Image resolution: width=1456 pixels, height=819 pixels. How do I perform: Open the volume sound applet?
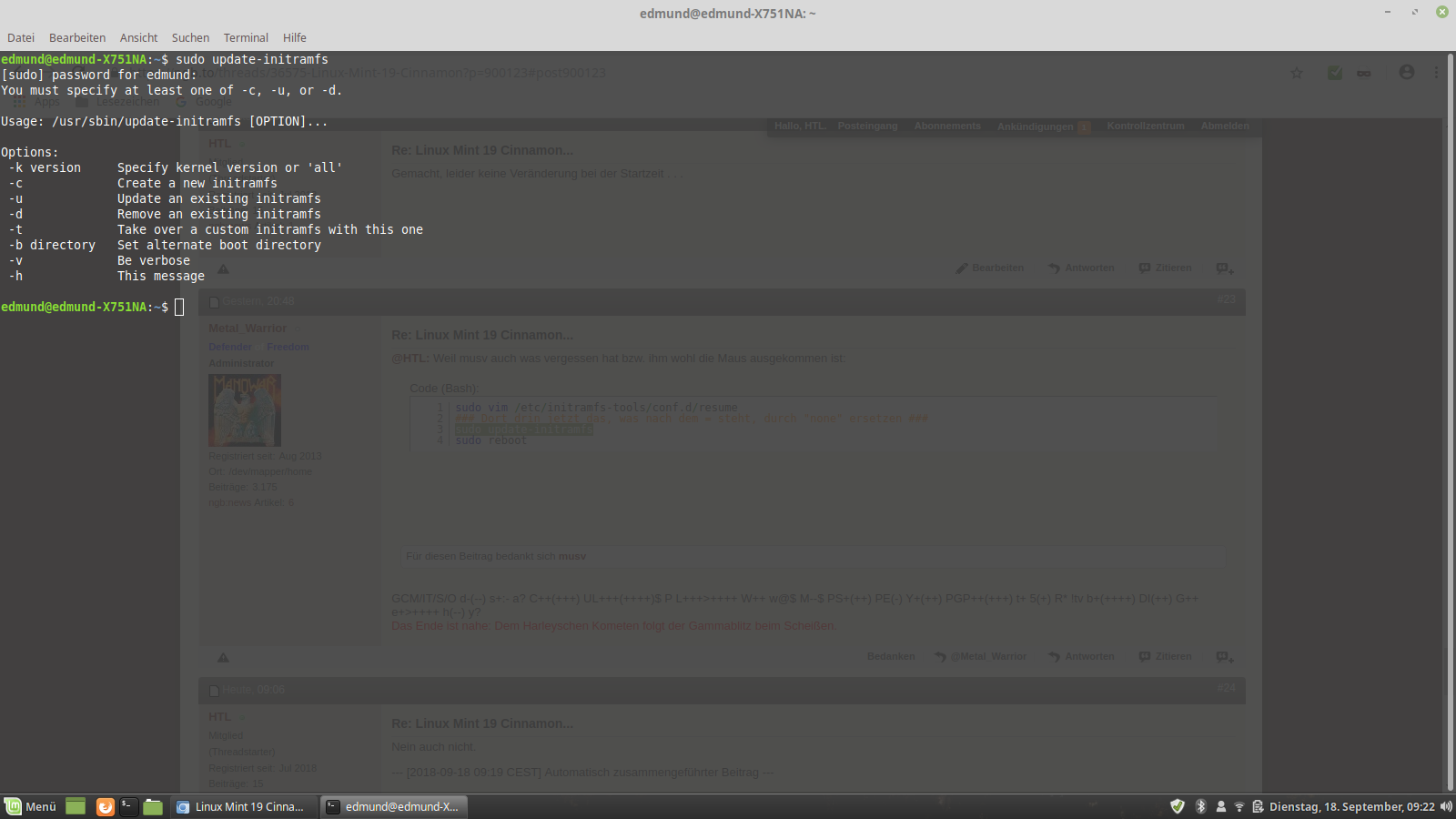tap(1446, 806)
